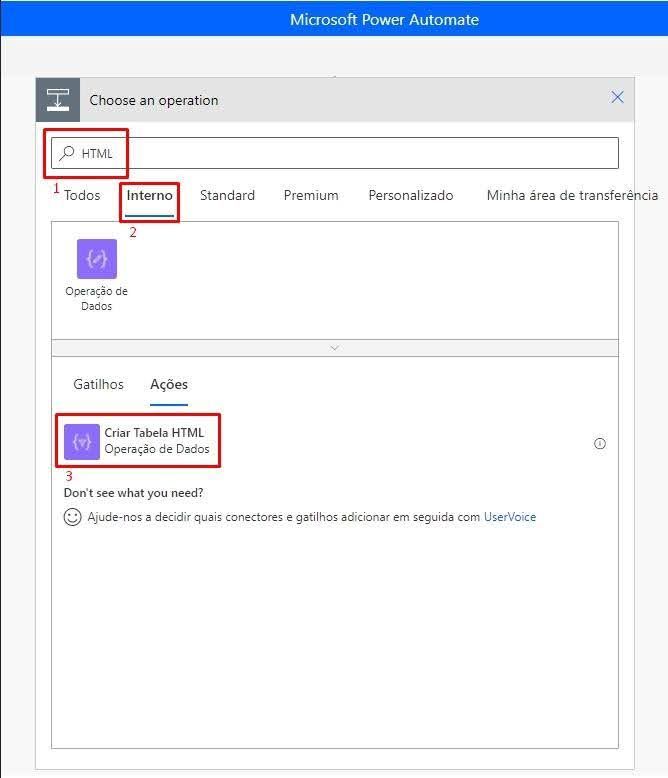Viewport: 668px width, 778px height.
Task: Open Minha área de transferência tab
Action: click(572, 195)
